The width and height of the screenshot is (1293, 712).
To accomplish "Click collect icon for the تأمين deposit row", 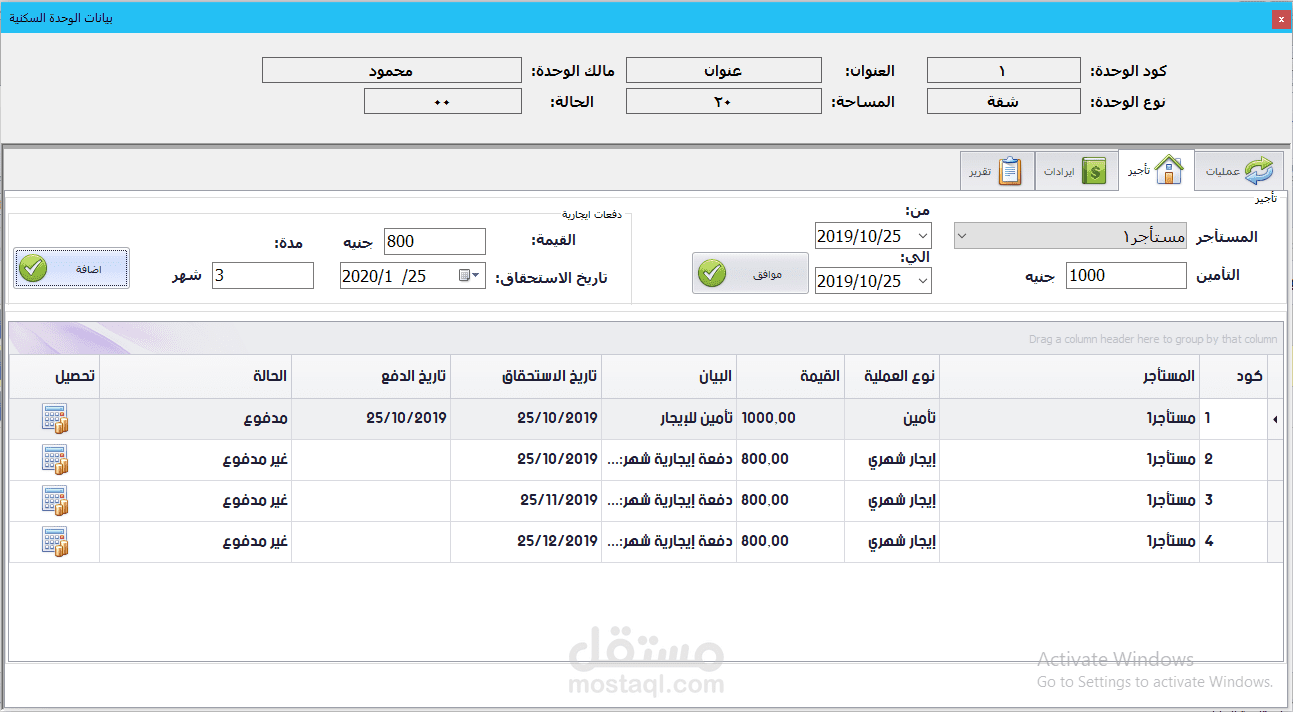I will (x=55, y=418).
